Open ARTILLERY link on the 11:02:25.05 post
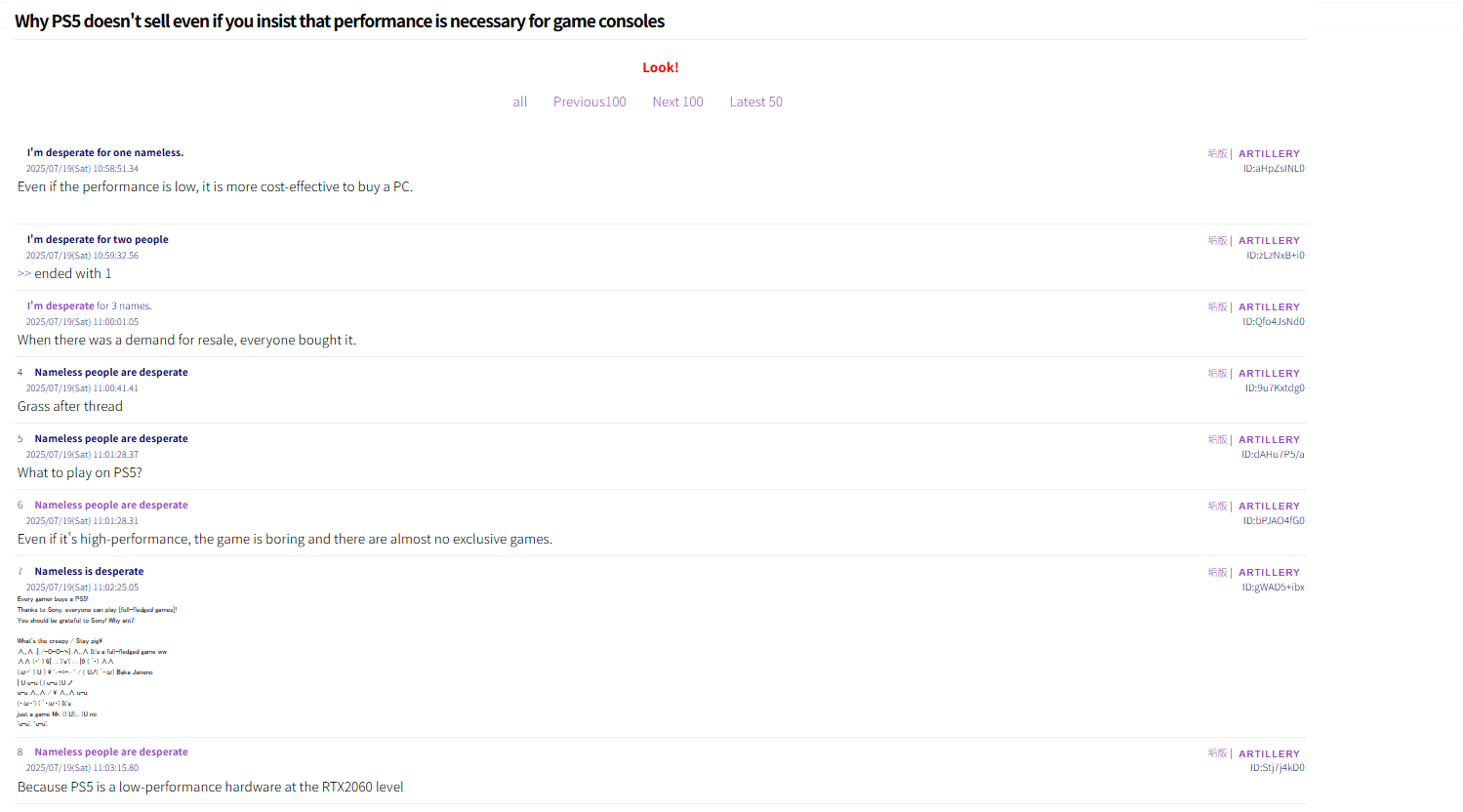The image size is (1463, 812). pyautogui.click(x=1269, y=572)
